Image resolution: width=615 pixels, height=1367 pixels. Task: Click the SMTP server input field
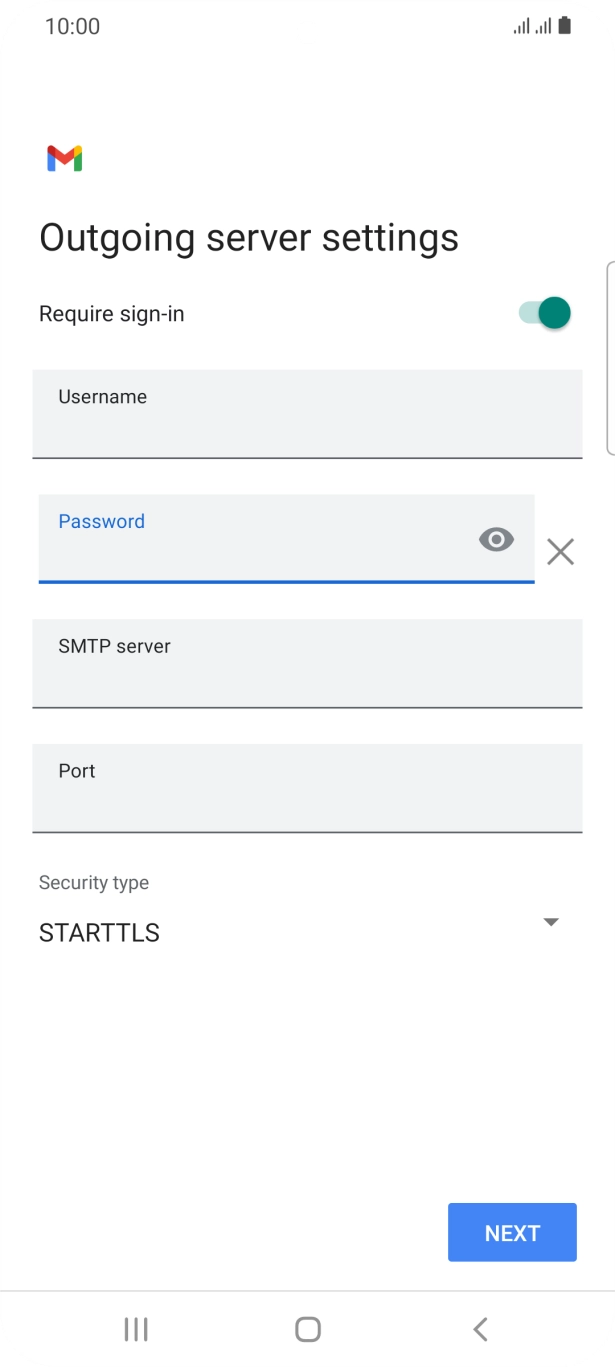(x=307, y=664)
